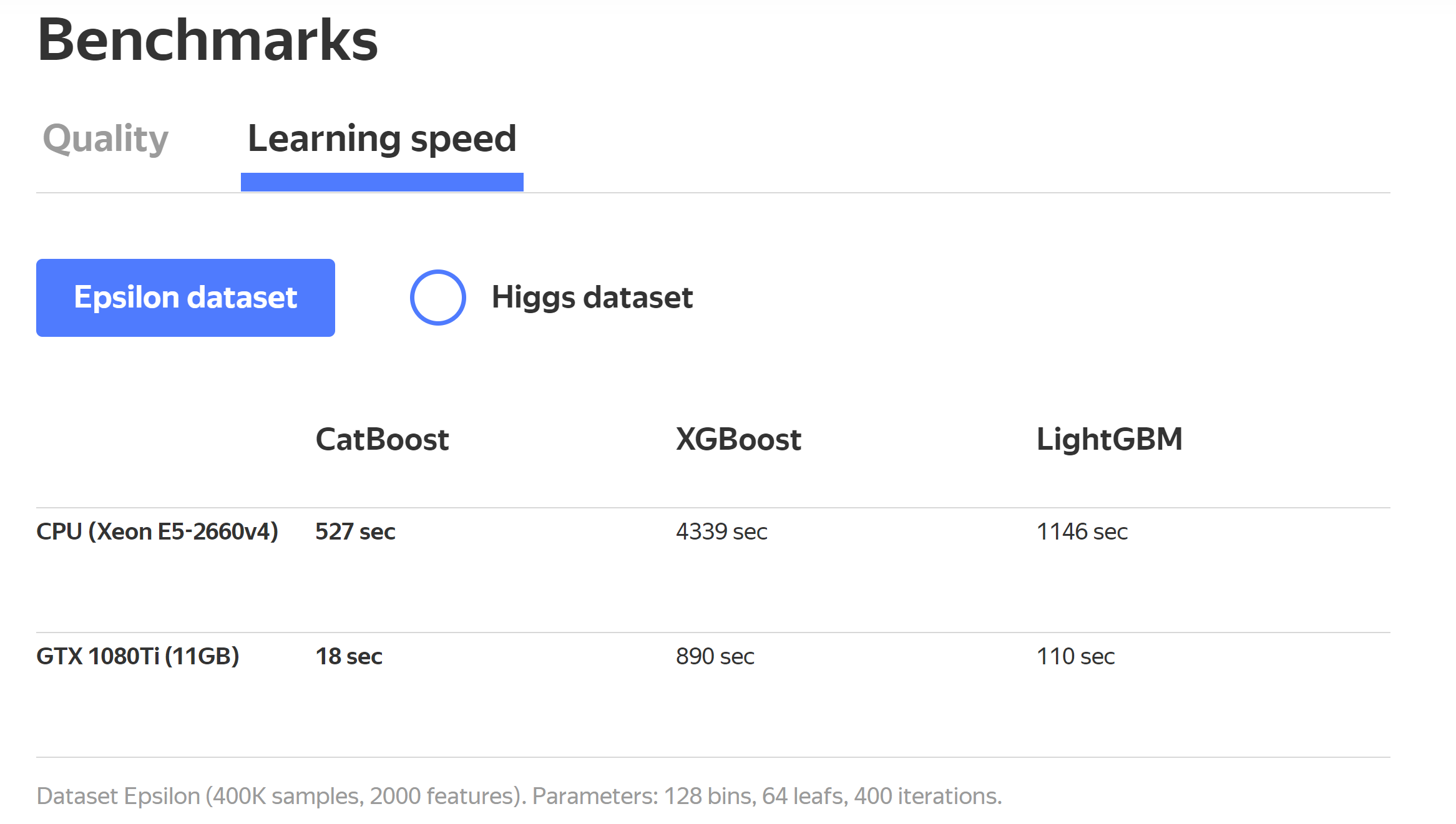Click the 110 sec LightGBM GPU value
The image size is (1456, 824).
pyautogui.click(x=1075, y=656)
